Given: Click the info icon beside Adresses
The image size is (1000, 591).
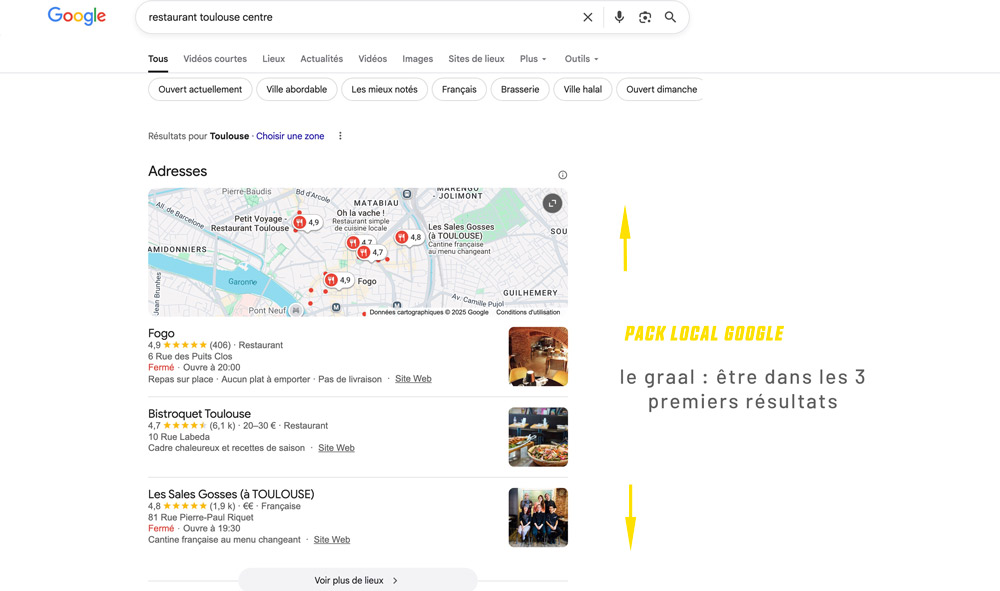Looking at the screenshot, I should [562, 174].
